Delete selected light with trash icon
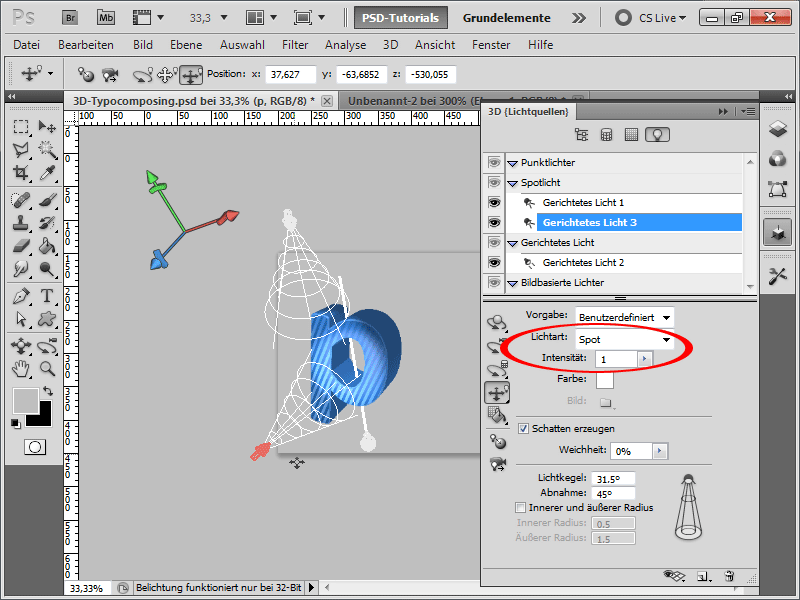The image size is (800, 600). point(729,577)
